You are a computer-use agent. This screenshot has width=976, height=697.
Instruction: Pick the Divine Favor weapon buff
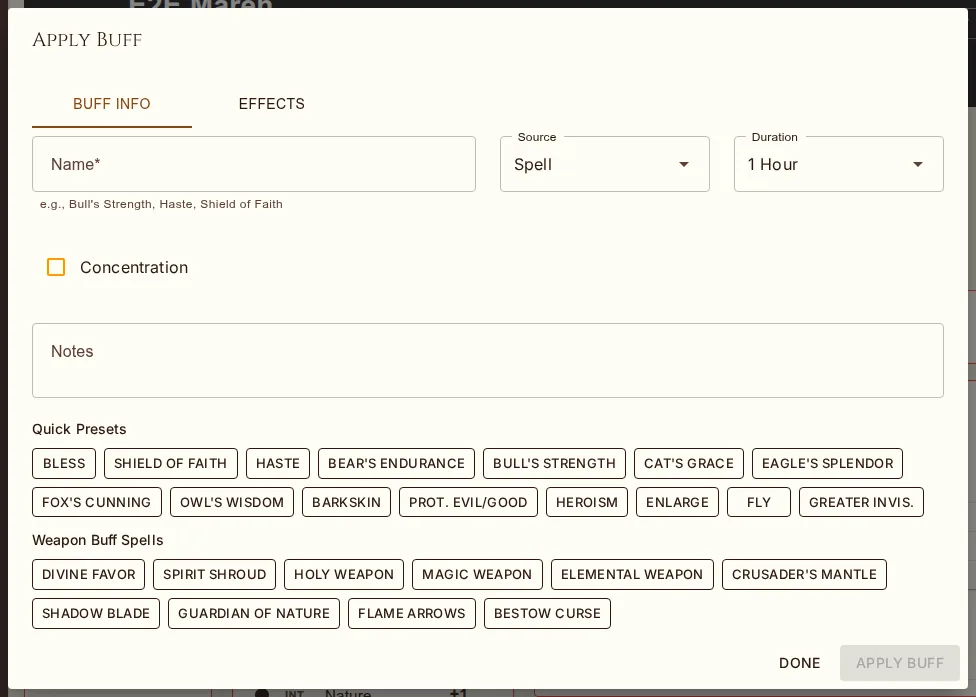[88, 574]
